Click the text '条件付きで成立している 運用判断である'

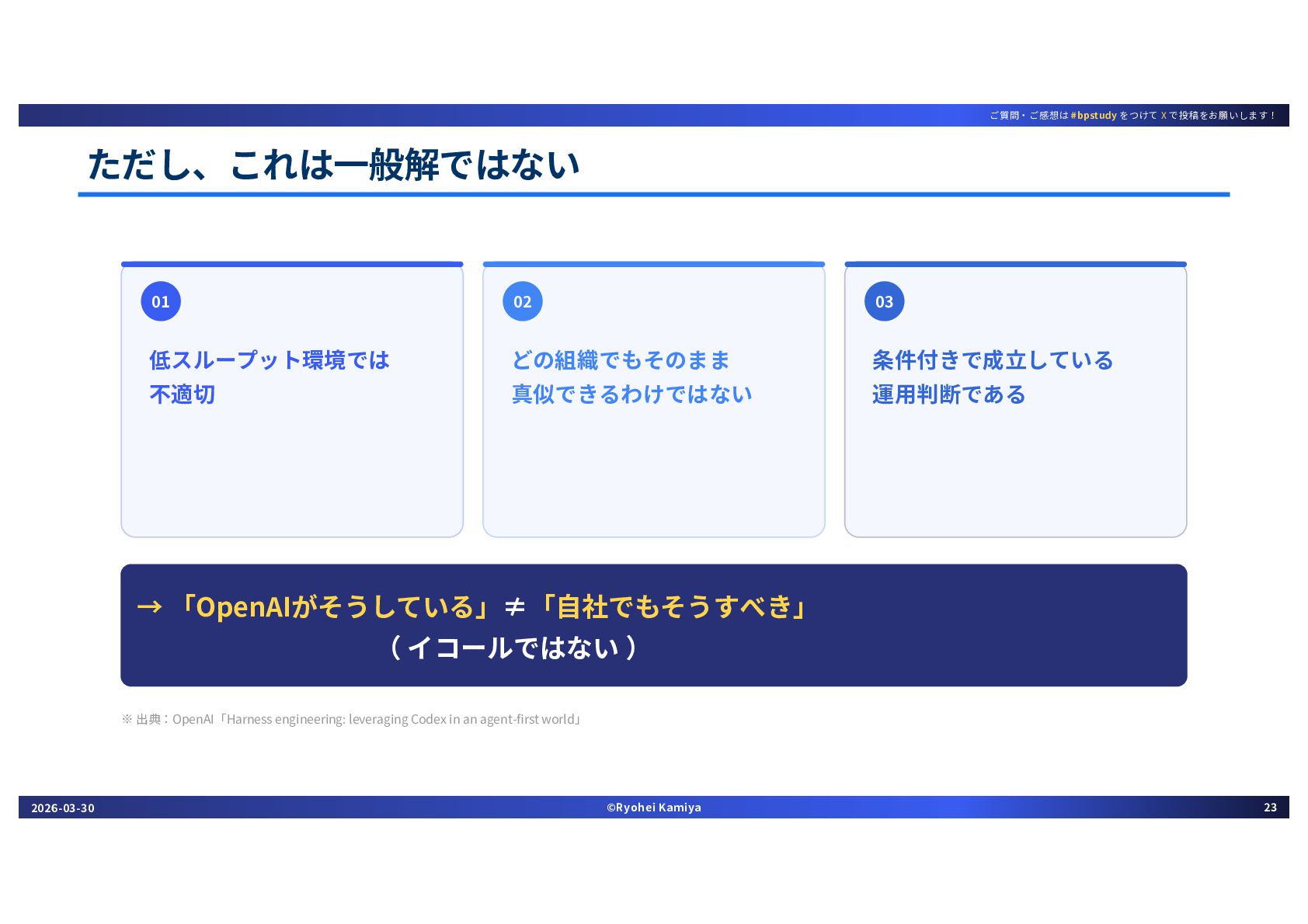pos(993,377)
